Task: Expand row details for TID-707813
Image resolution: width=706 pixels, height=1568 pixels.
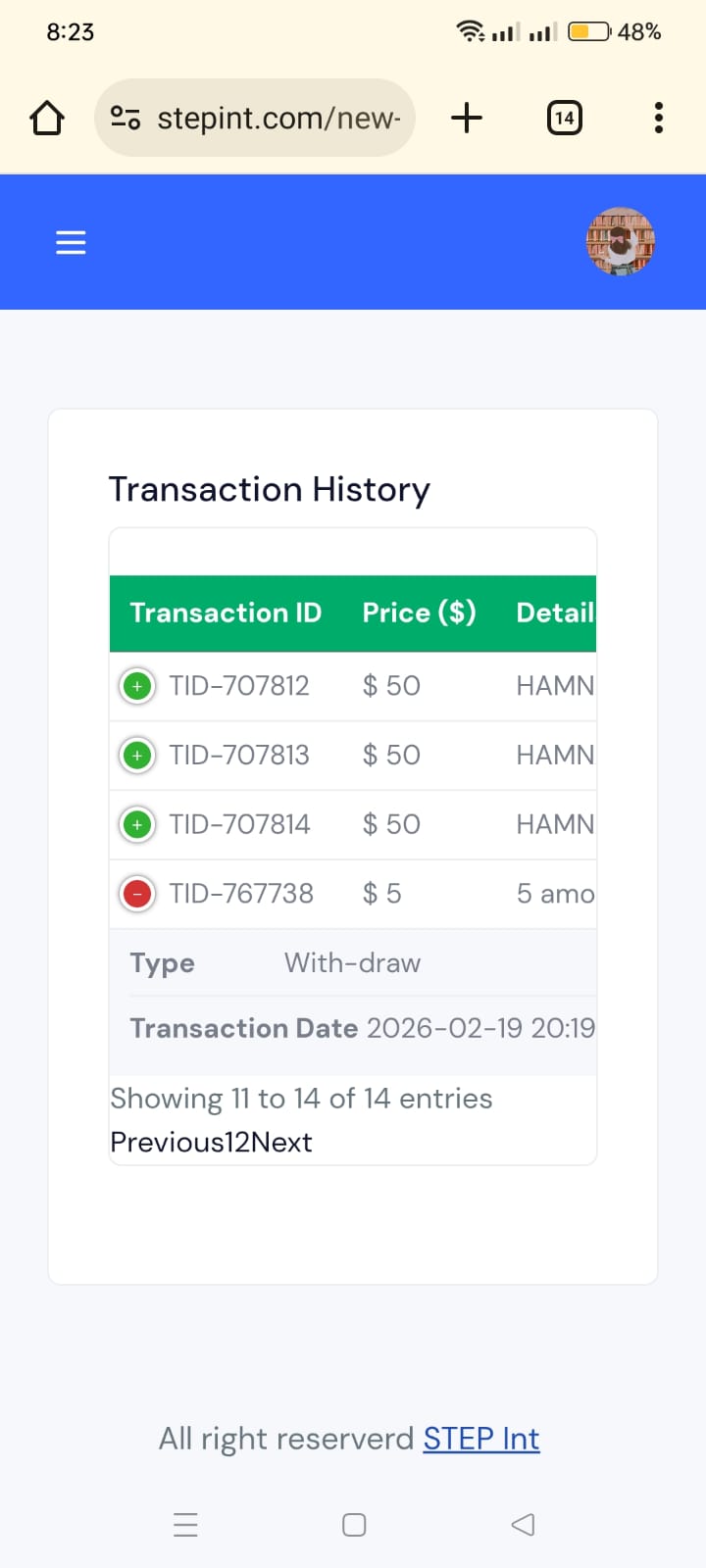Action: click(x=137, y=756)
